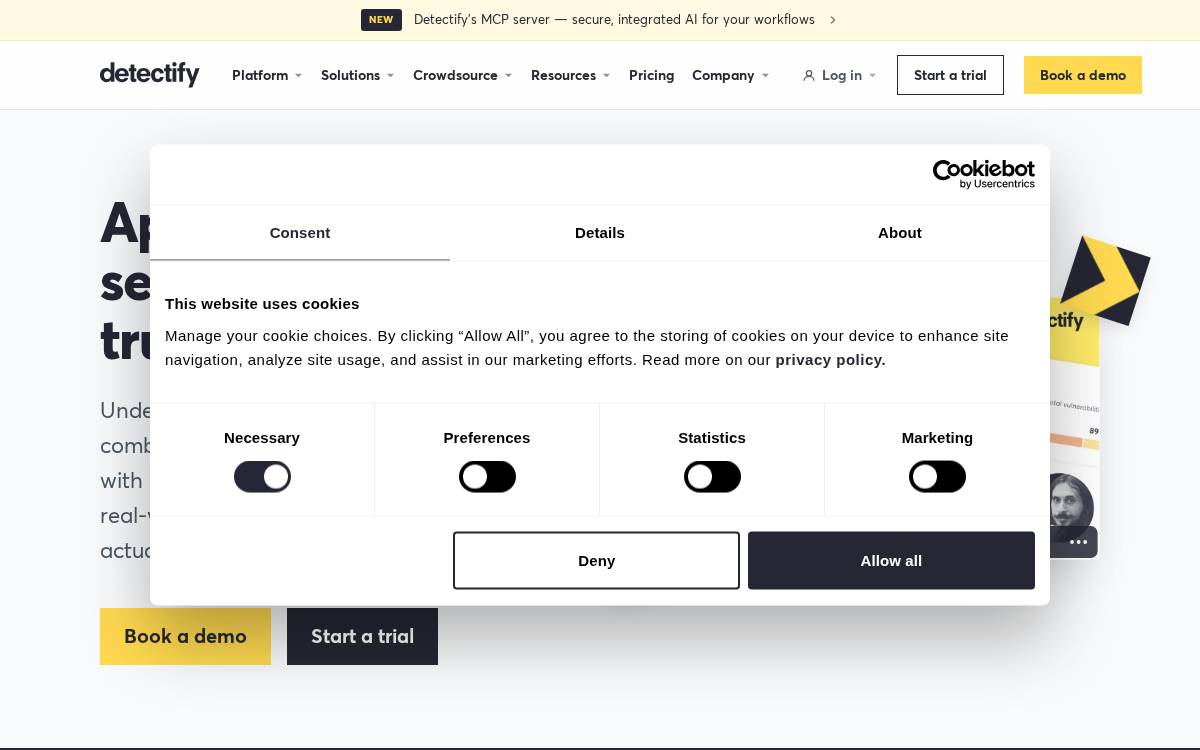Go to the Pricing page
Viewport: 1200px width, 750px height.
tap(652, 75)
